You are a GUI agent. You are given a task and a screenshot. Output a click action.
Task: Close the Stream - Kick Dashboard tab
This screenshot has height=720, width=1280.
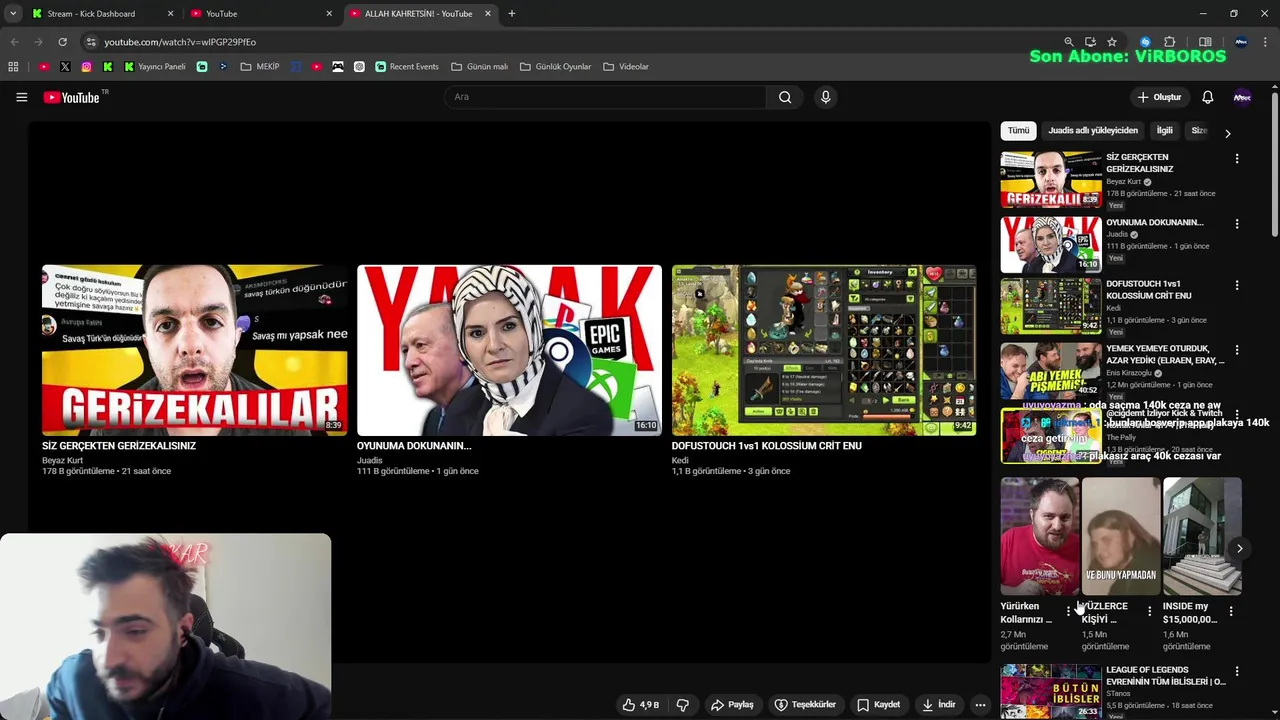tap(170, 14)
